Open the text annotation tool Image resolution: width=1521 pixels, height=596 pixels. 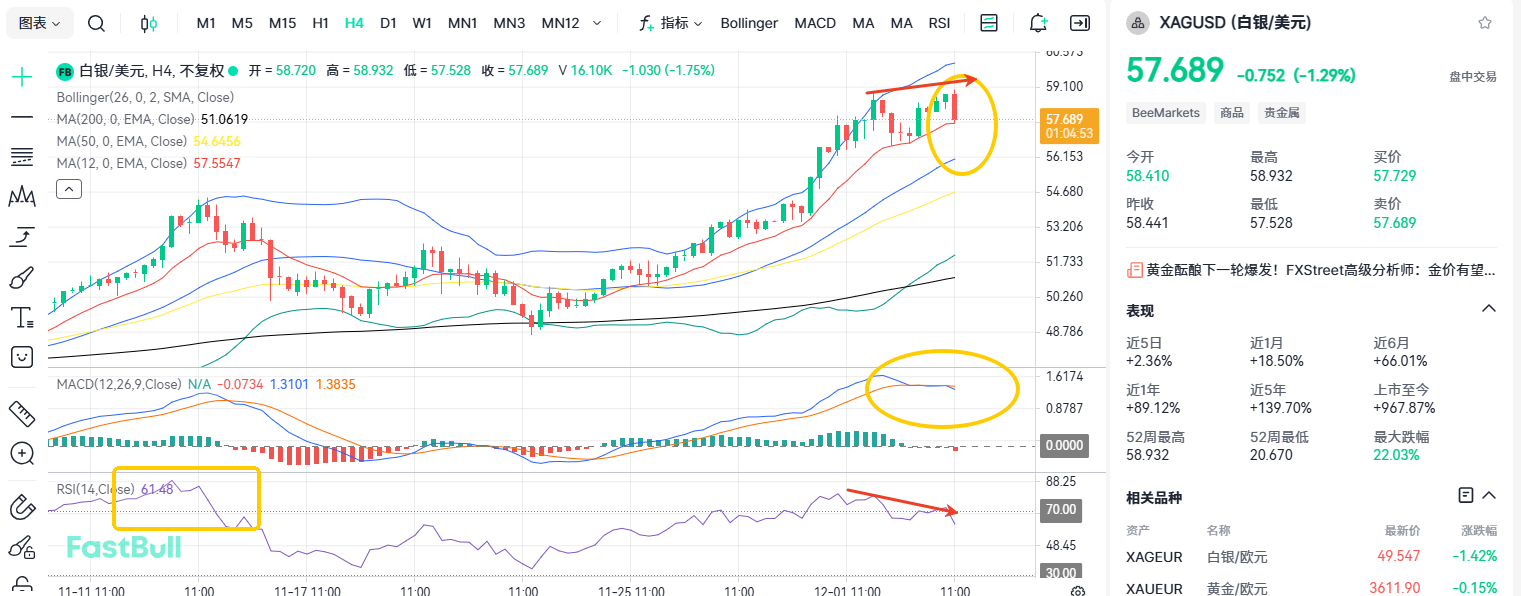pyautogui.click(x=21, y=317)
